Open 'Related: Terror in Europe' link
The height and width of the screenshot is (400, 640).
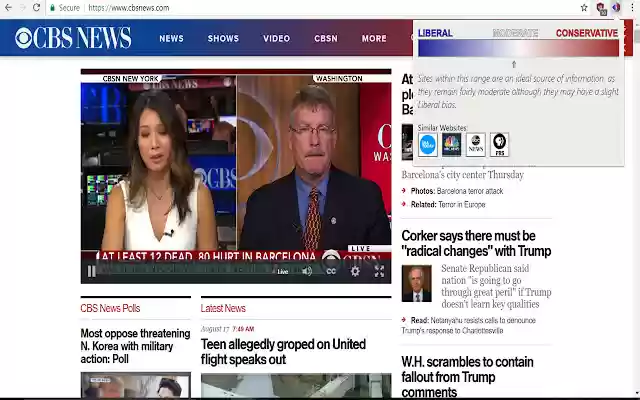point(448,204)
